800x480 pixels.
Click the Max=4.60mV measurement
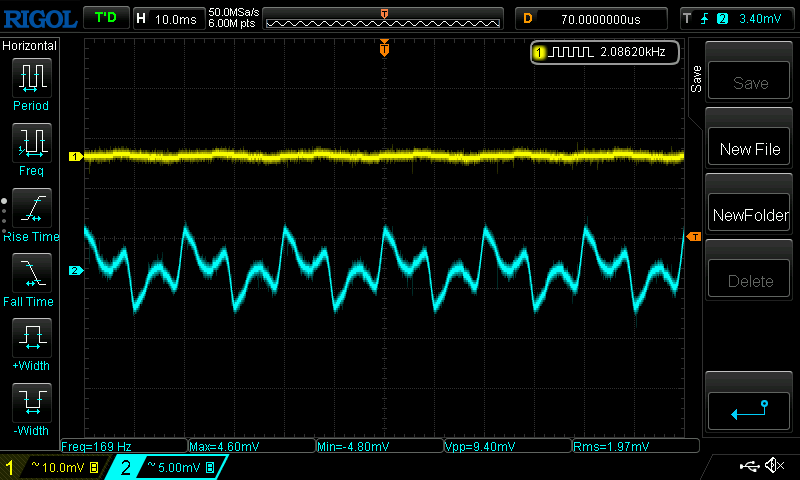[224, 446]
